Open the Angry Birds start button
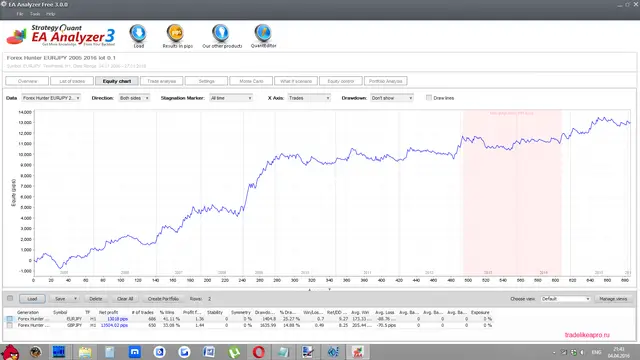Viewport: 640px width, 360px height. [10, 352]
